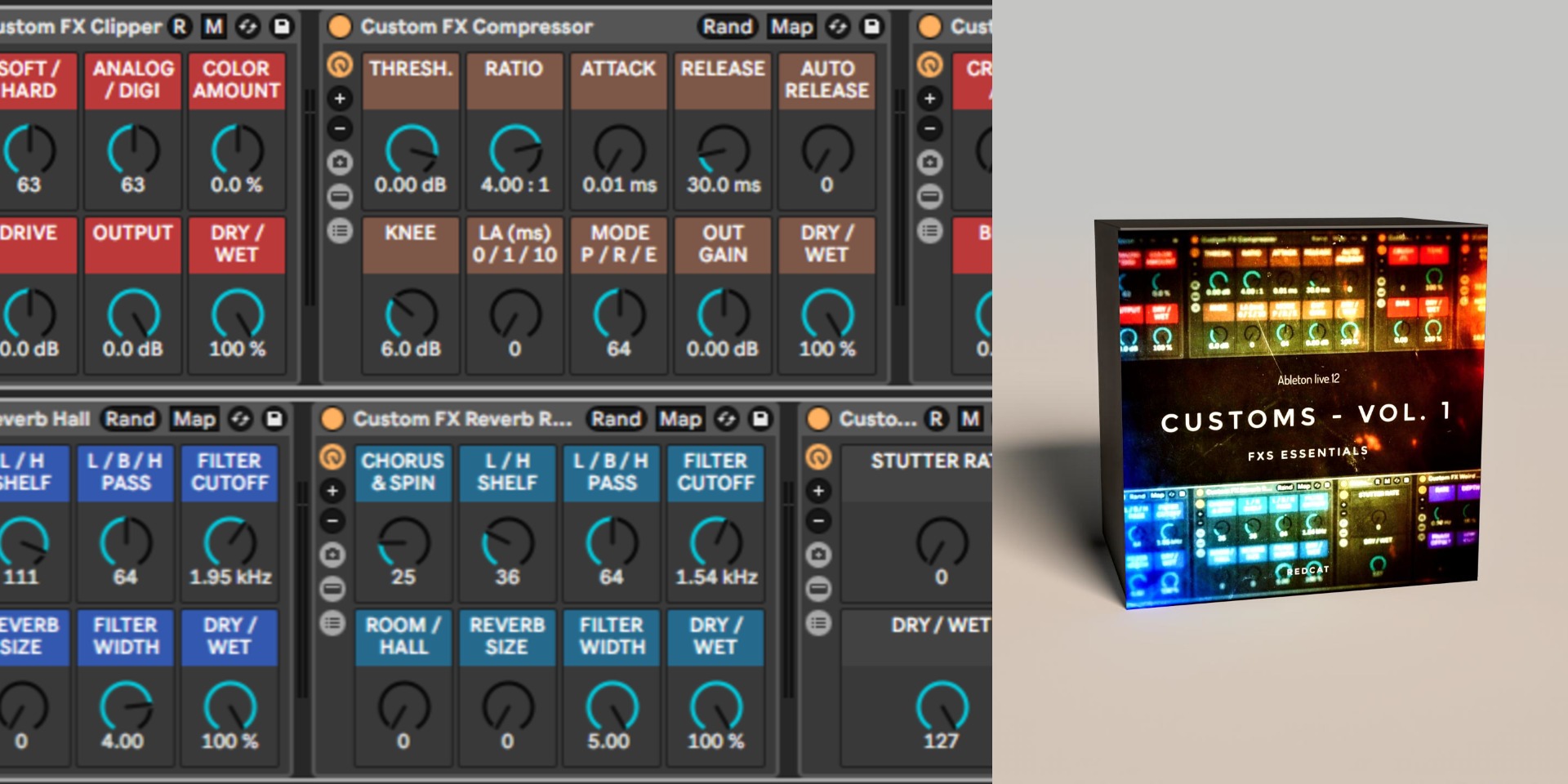Click the MODE P / R / E macro label

coord(619,244)
